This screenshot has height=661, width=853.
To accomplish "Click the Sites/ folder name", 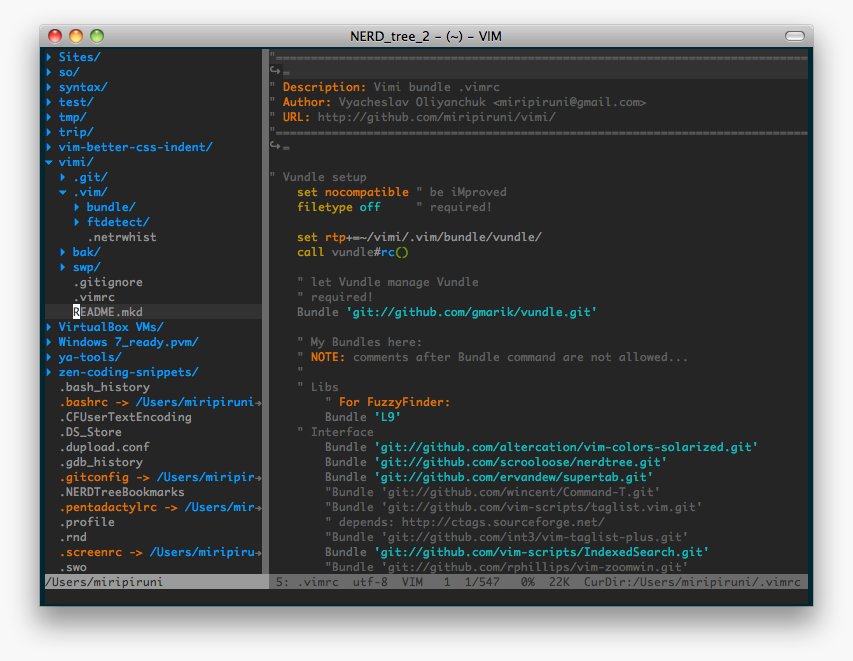I will click(79, 57).
